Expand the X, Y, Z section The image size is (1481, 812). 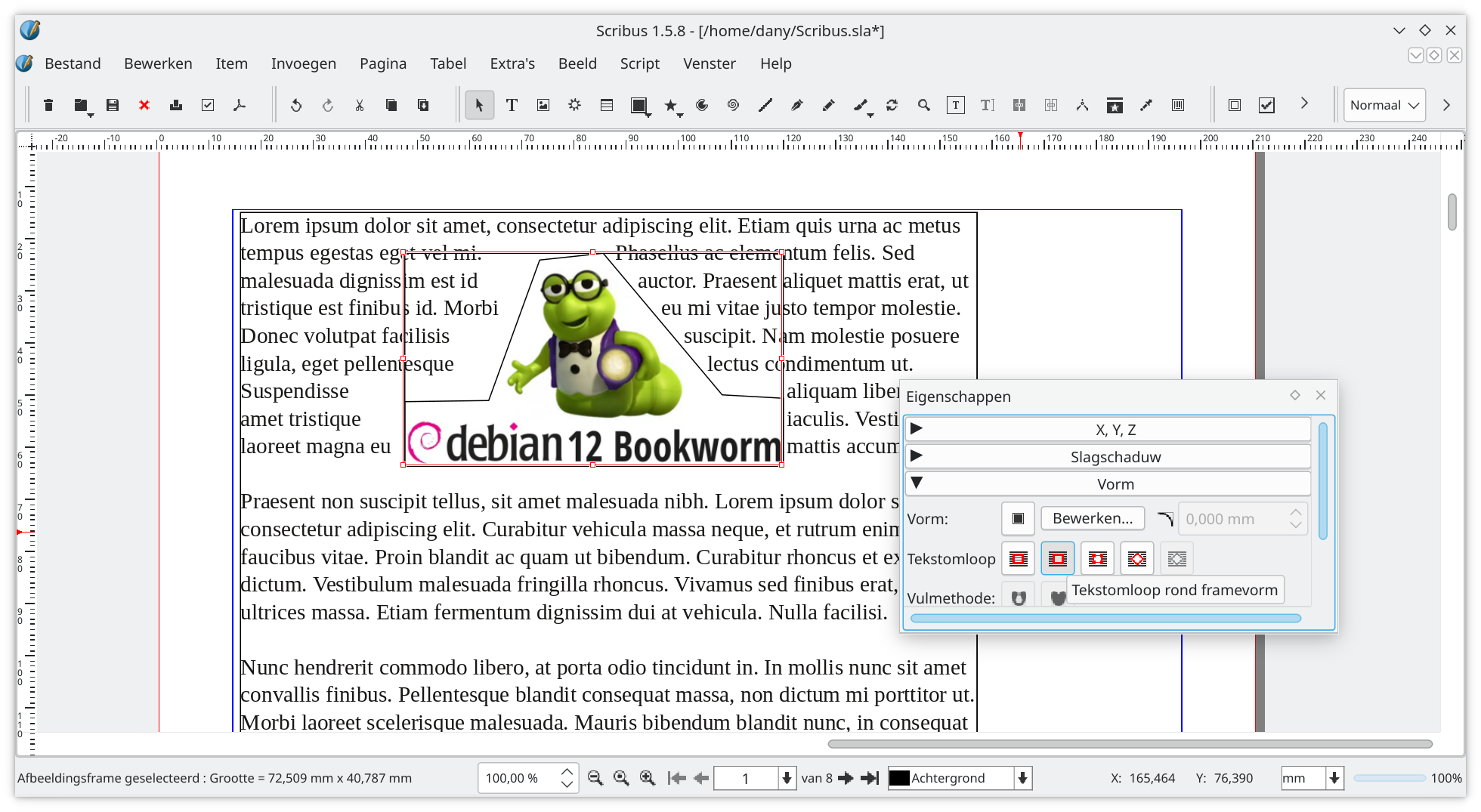coord(1108,429)
